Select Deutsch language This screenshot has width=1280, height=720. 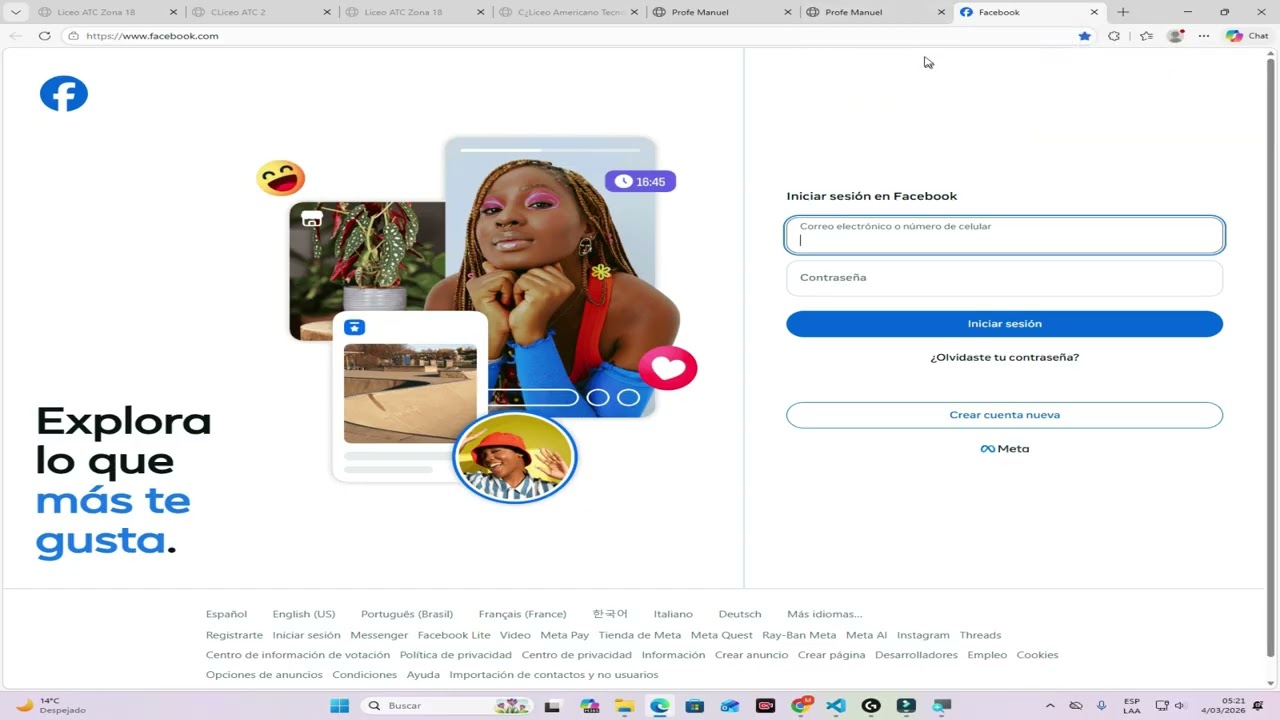pos(740,614)
